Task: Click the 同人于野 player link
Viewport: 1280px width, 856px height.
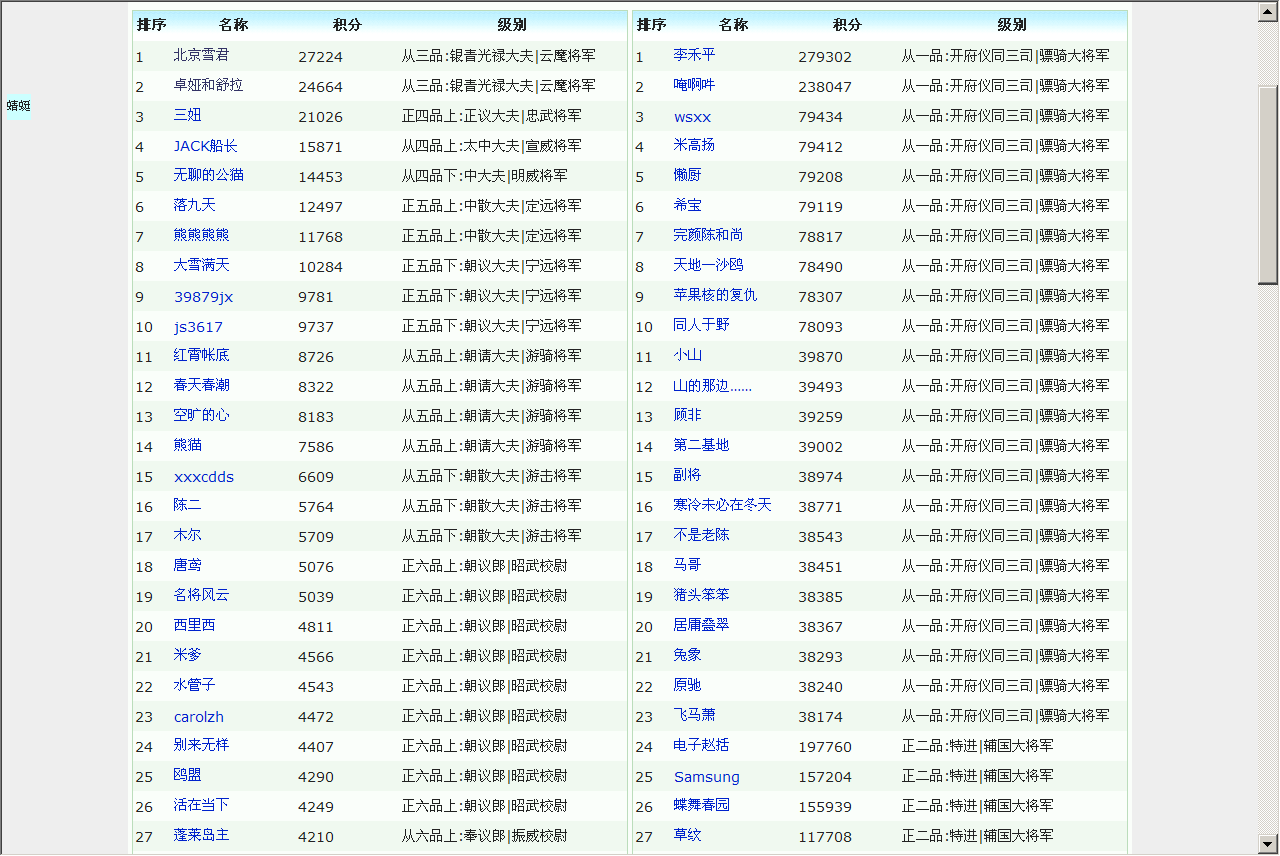Action: (x=702, y=325)
